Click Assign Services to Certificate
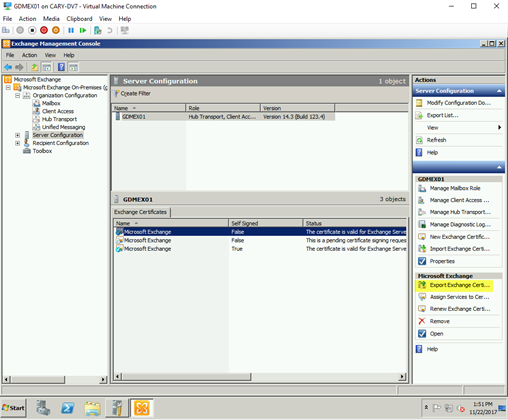 point(459,297)
